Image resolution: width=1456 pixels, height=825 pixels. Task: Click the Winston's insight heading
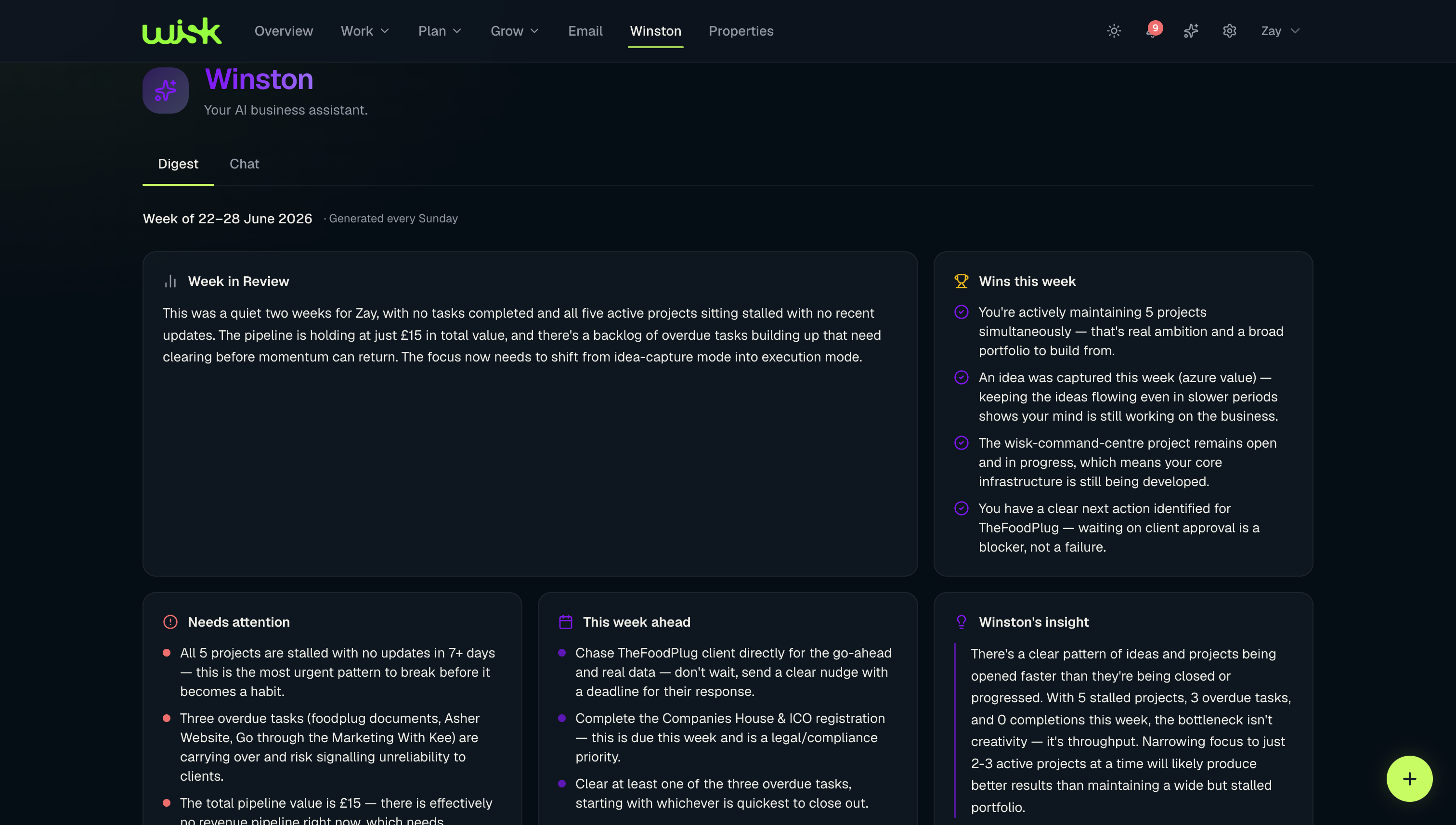1034,621
